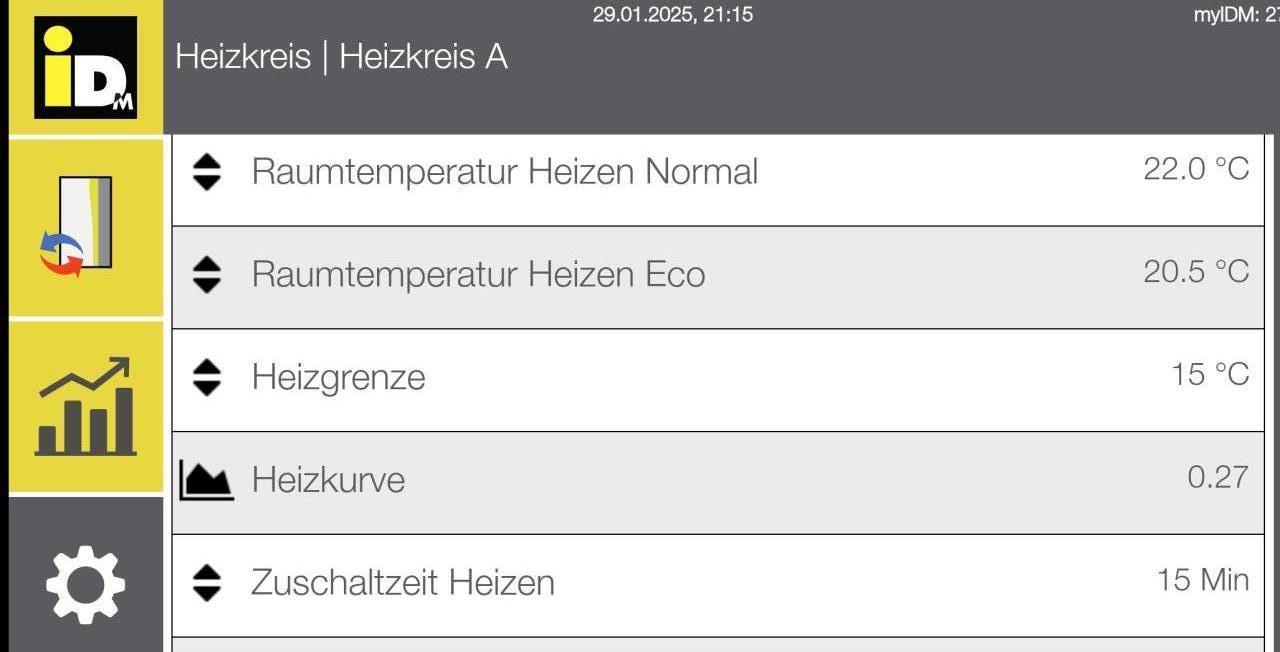
Task: Select the Raumtemperatur Heizen Normal label
Action: pyautogui.click(x=504, y=172)
